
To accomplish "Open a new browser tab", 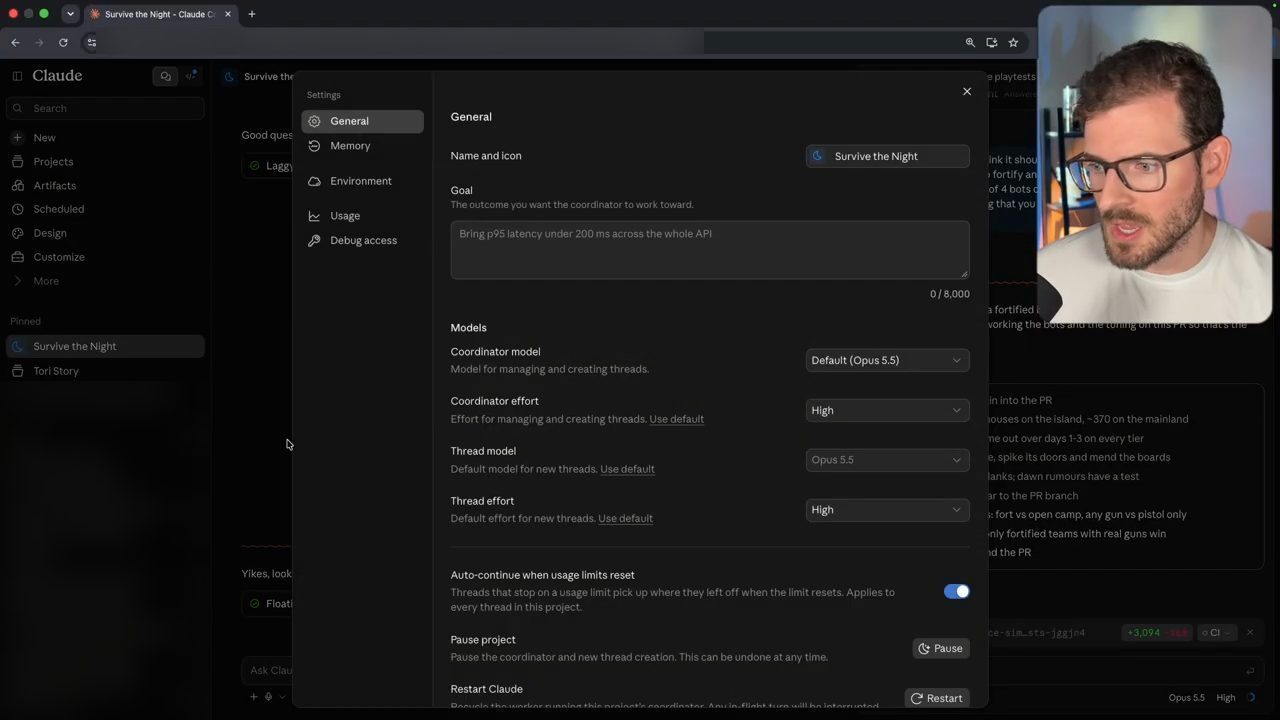I will pos(252,14).
